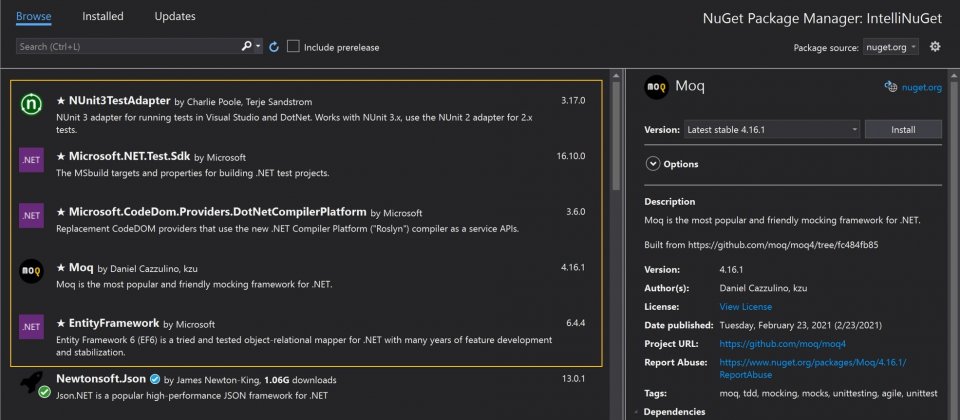Viewport: 960px width, 420px height.
Task: Select the Microsoft.CodeDom.Providers.DotNetCompilerPlatform title
Action: (x=217, y=212)
